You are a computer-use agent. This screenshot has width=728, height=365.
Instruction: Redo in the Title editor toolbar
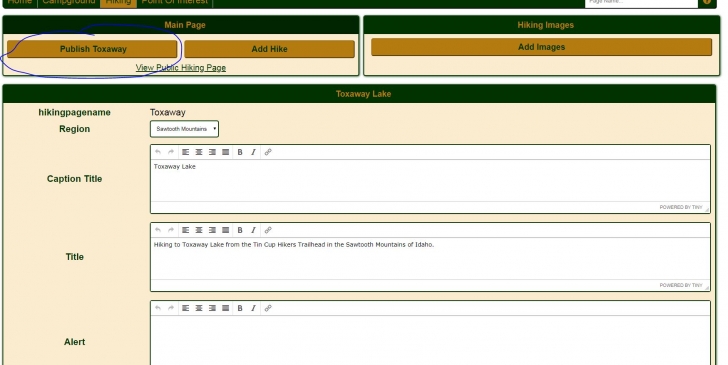tap(171, 230)
